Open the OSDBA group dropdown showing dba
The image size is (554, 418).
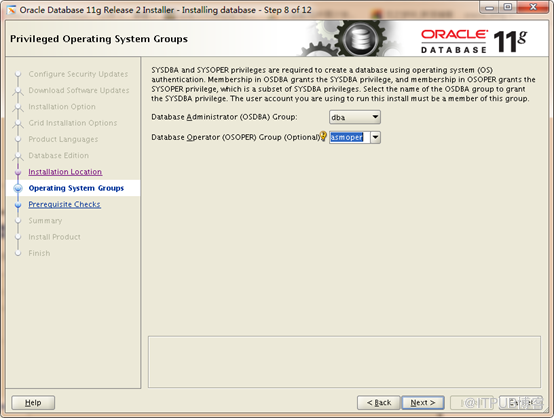355,117
